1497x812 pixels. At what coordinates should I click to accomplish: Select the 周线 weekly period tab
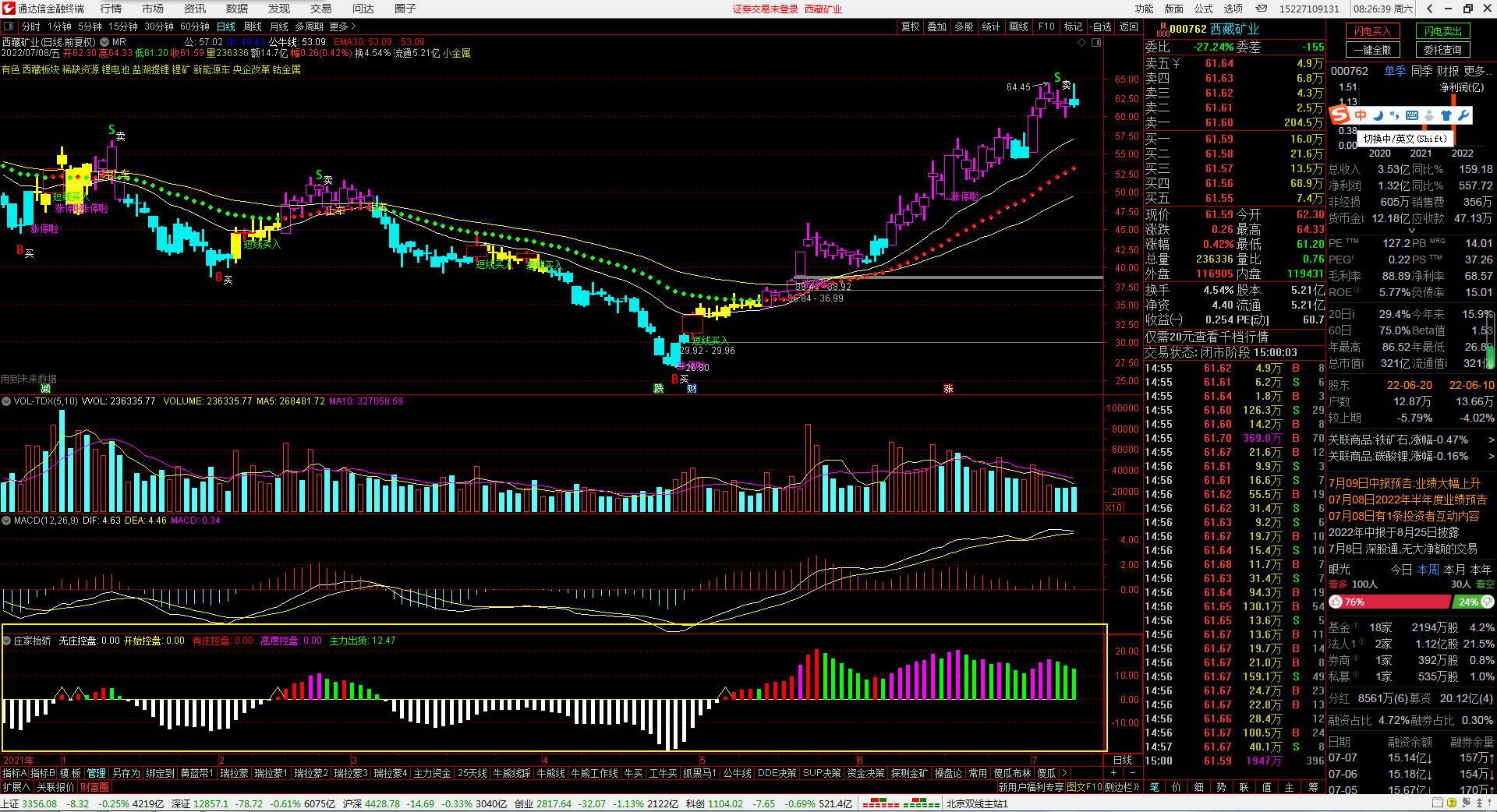coord(253,26)
